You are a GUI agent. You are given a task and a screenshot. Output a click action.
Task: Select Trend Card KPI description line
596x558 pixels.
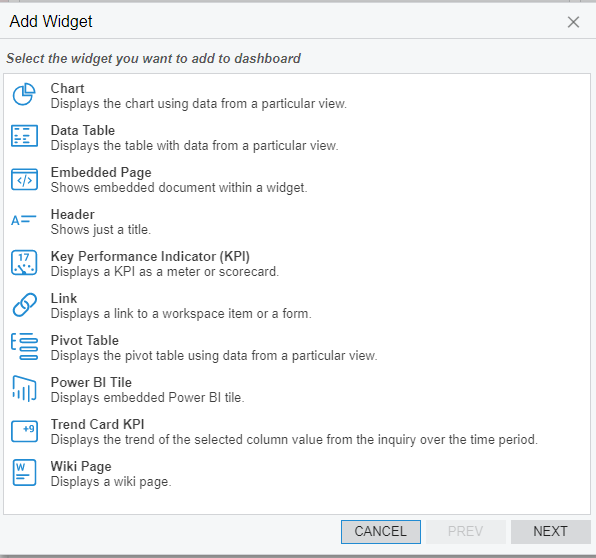click(x=294, y=440)
